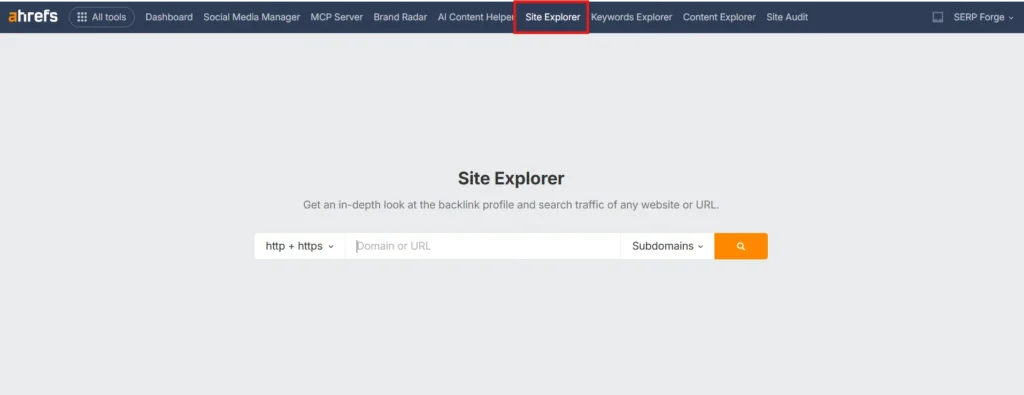1024x395 pixels.
Task: Open AI Content Helper
Action: (x=475, y=17)
